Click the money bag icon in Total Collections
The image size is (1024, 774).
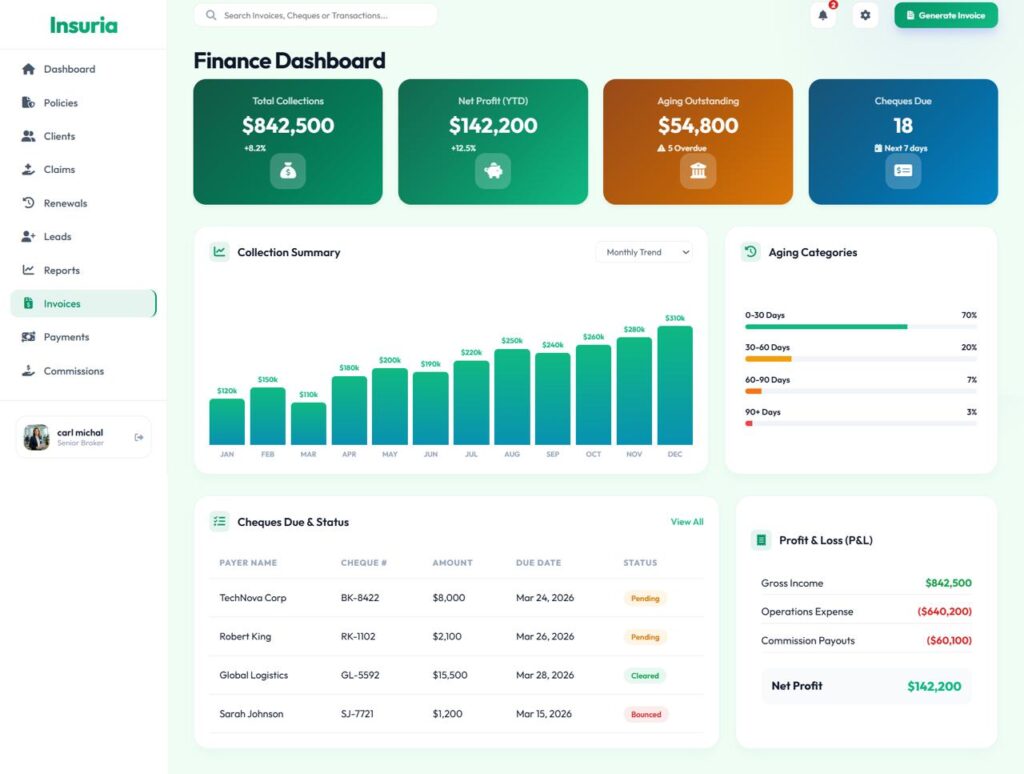pos(288,171)
